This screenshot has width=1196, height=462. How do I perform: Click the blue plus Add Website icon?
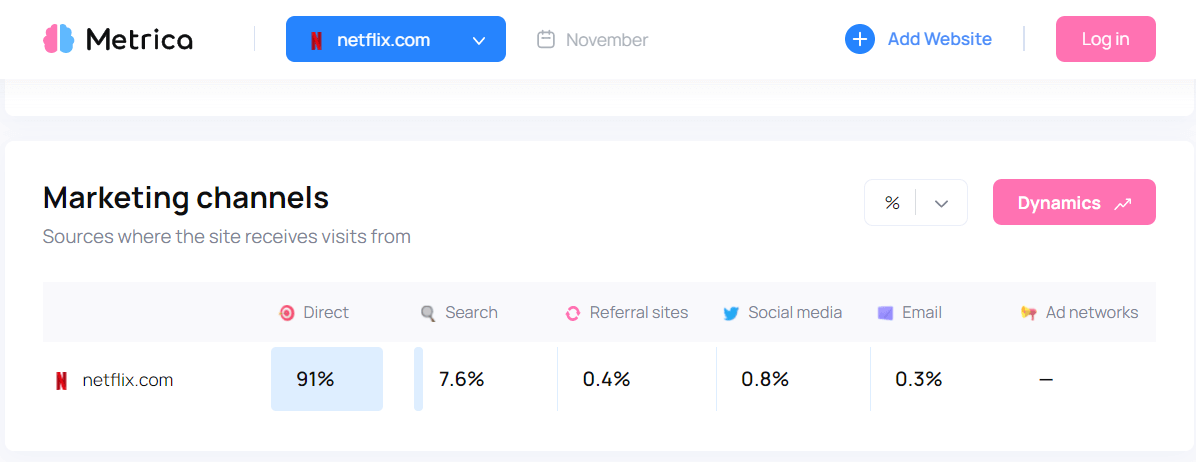(x=860, y=39)
